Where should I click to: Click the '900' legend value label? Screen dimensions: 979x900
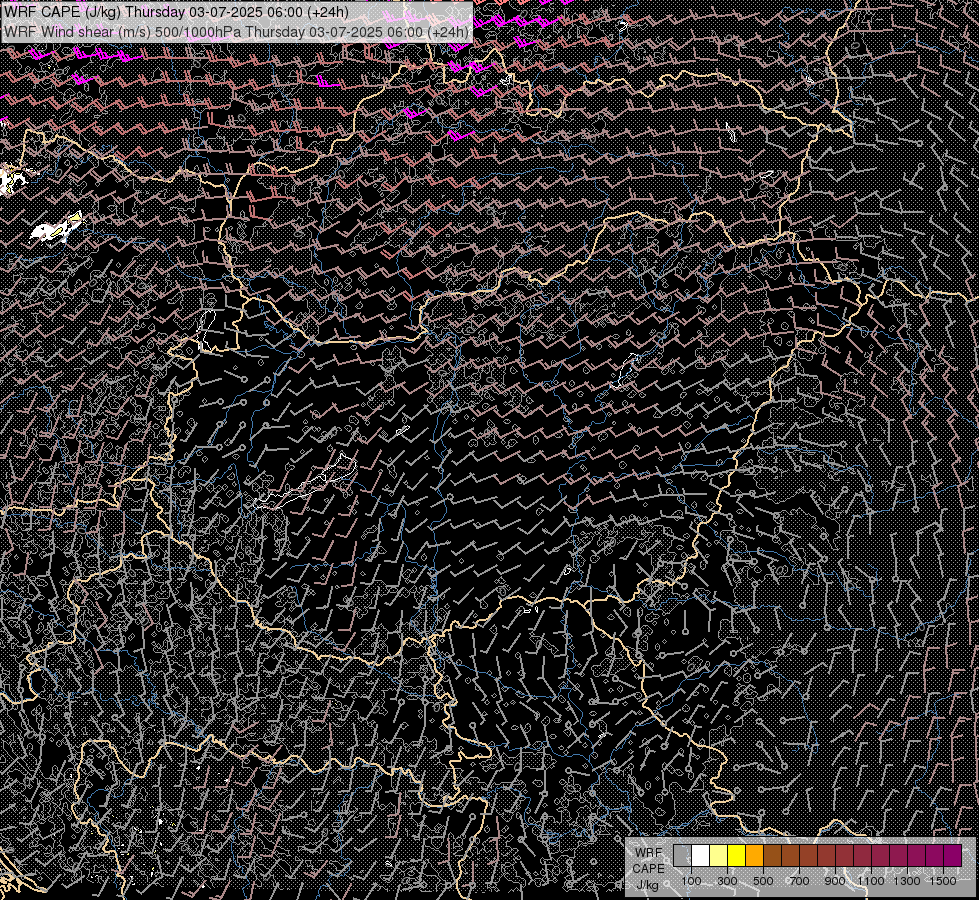tap(835, 881)
